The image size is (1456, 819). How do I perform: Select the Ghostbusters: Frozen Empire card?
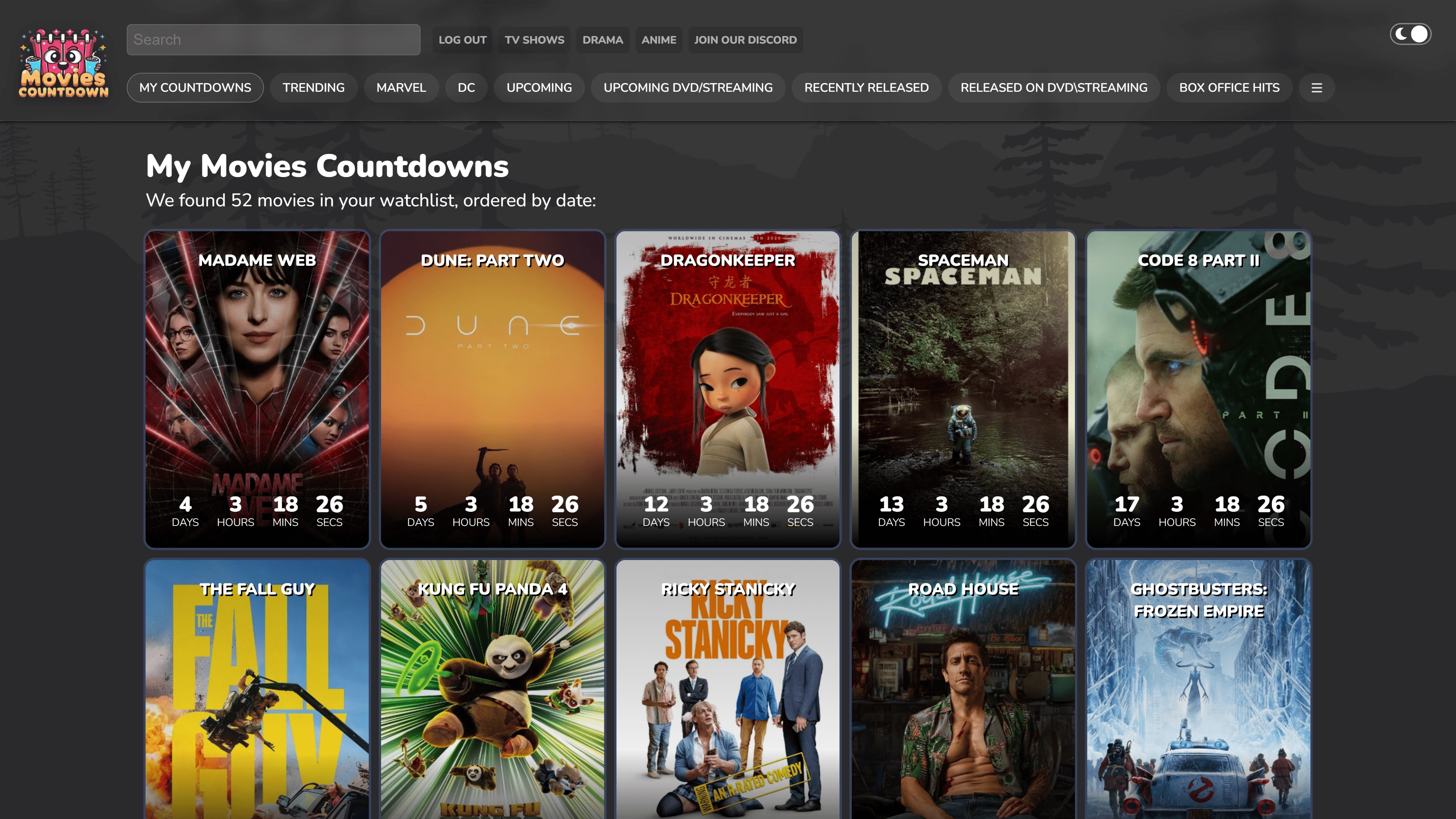pos(1198,690)
